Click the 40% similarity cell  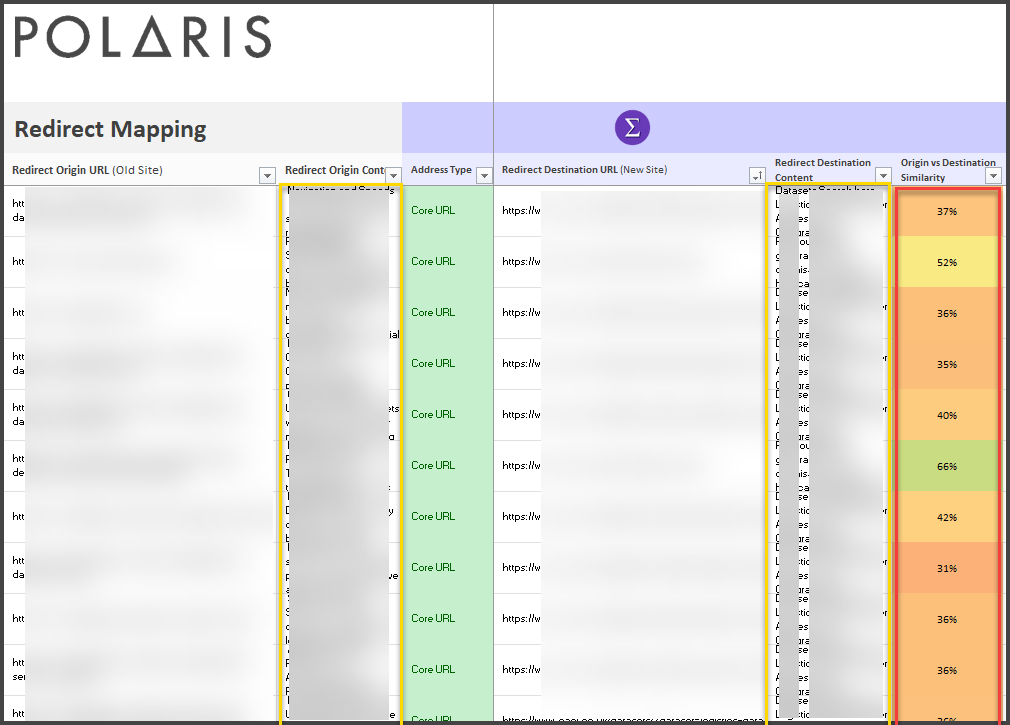tap(947, 416)
